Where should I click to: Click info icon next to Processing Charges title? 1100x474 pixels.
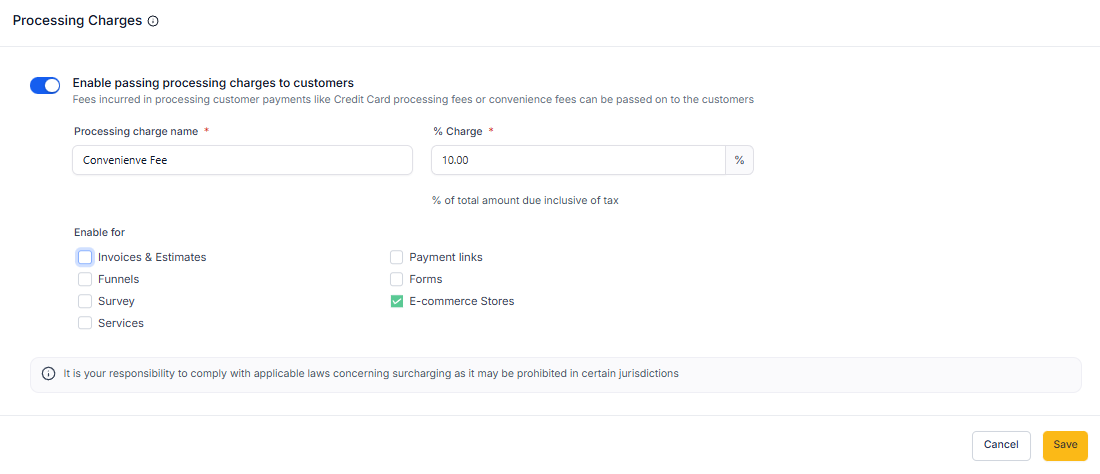pos(153,21)
